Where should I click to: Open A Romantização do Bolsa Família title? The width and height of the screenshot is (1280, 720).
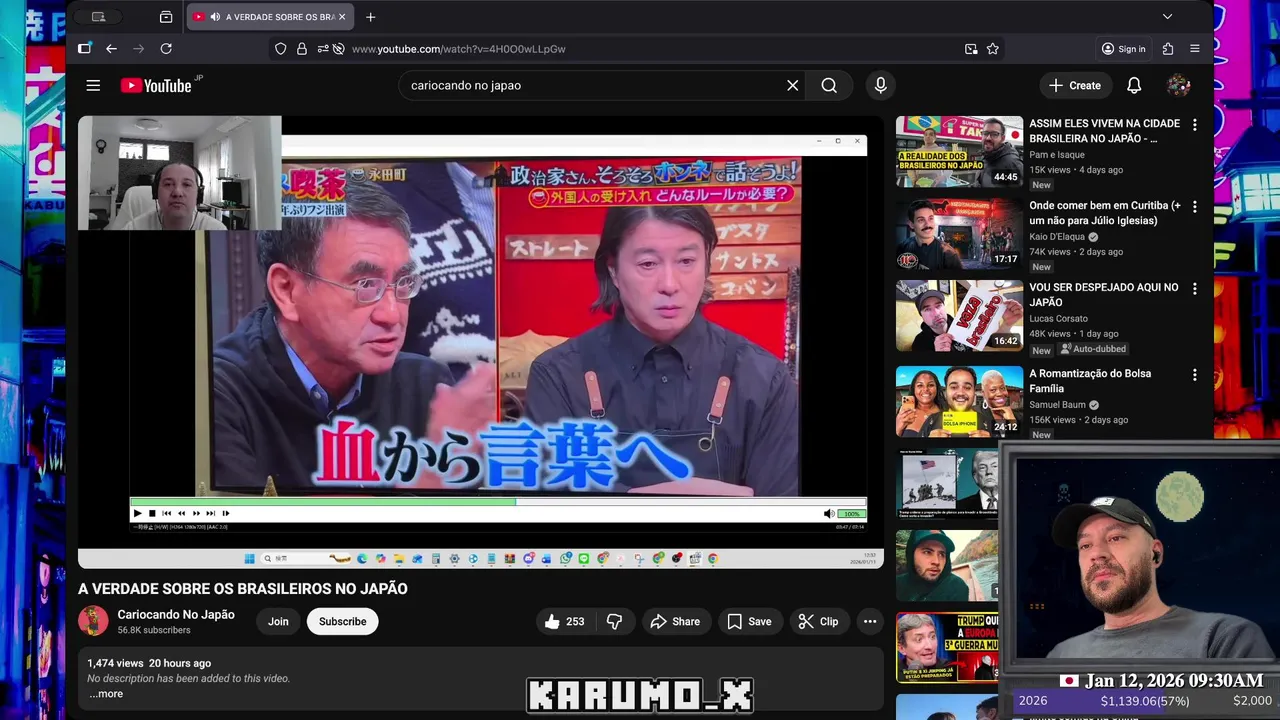(x=1090, y=381)
